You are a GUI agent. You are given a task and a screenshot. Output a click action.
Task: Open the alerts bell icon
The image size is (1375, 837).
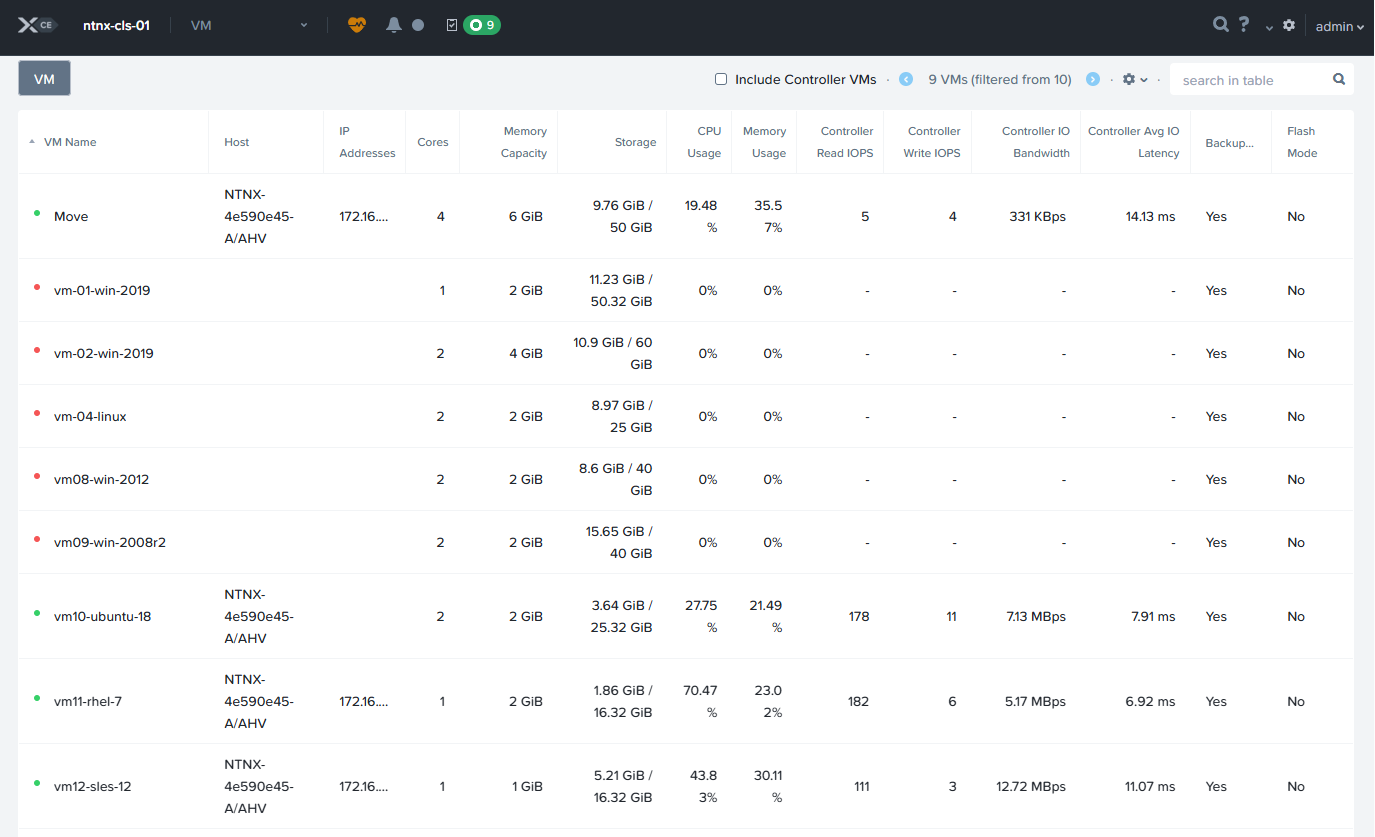(394, 25)
